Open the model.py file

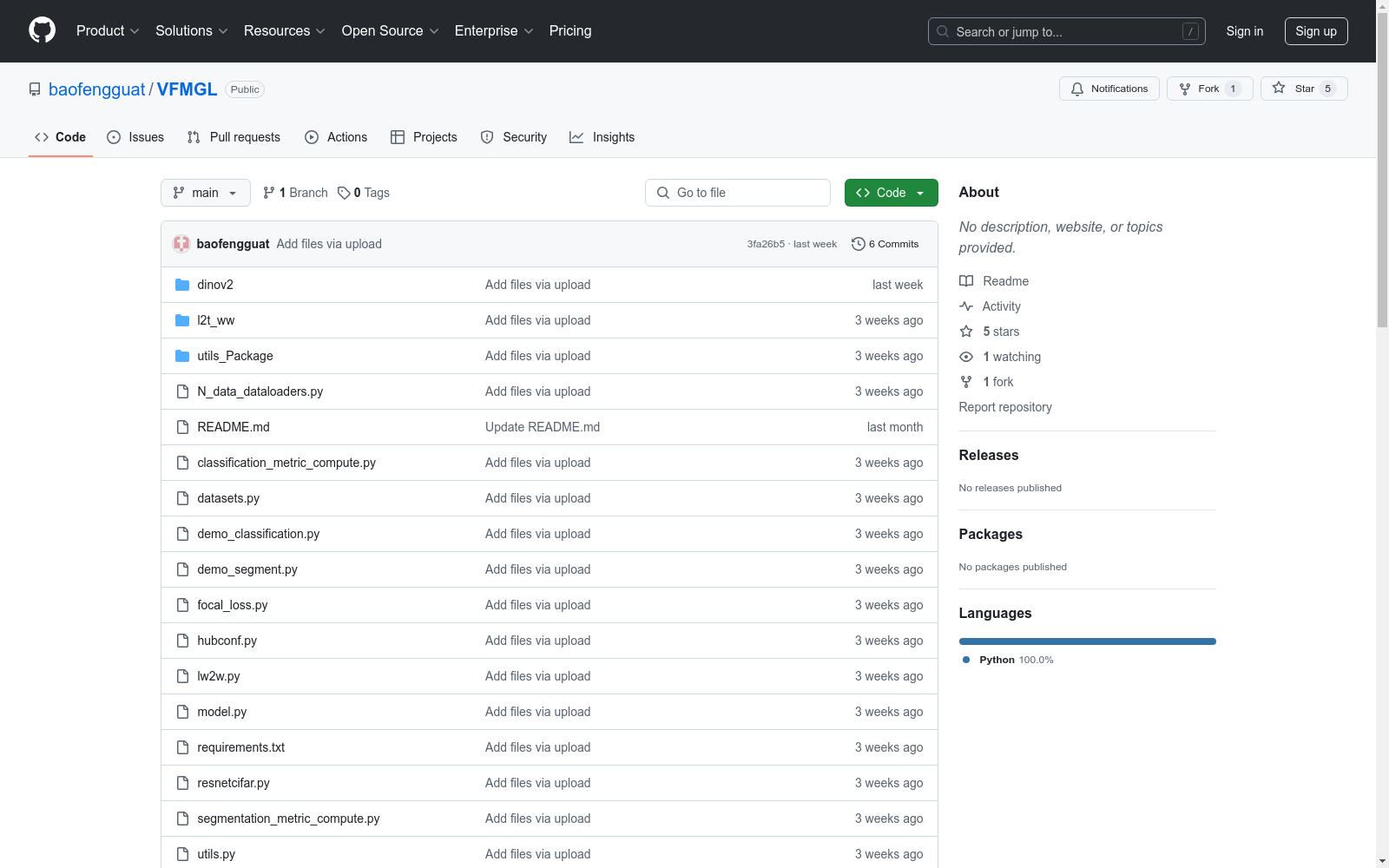221,712
